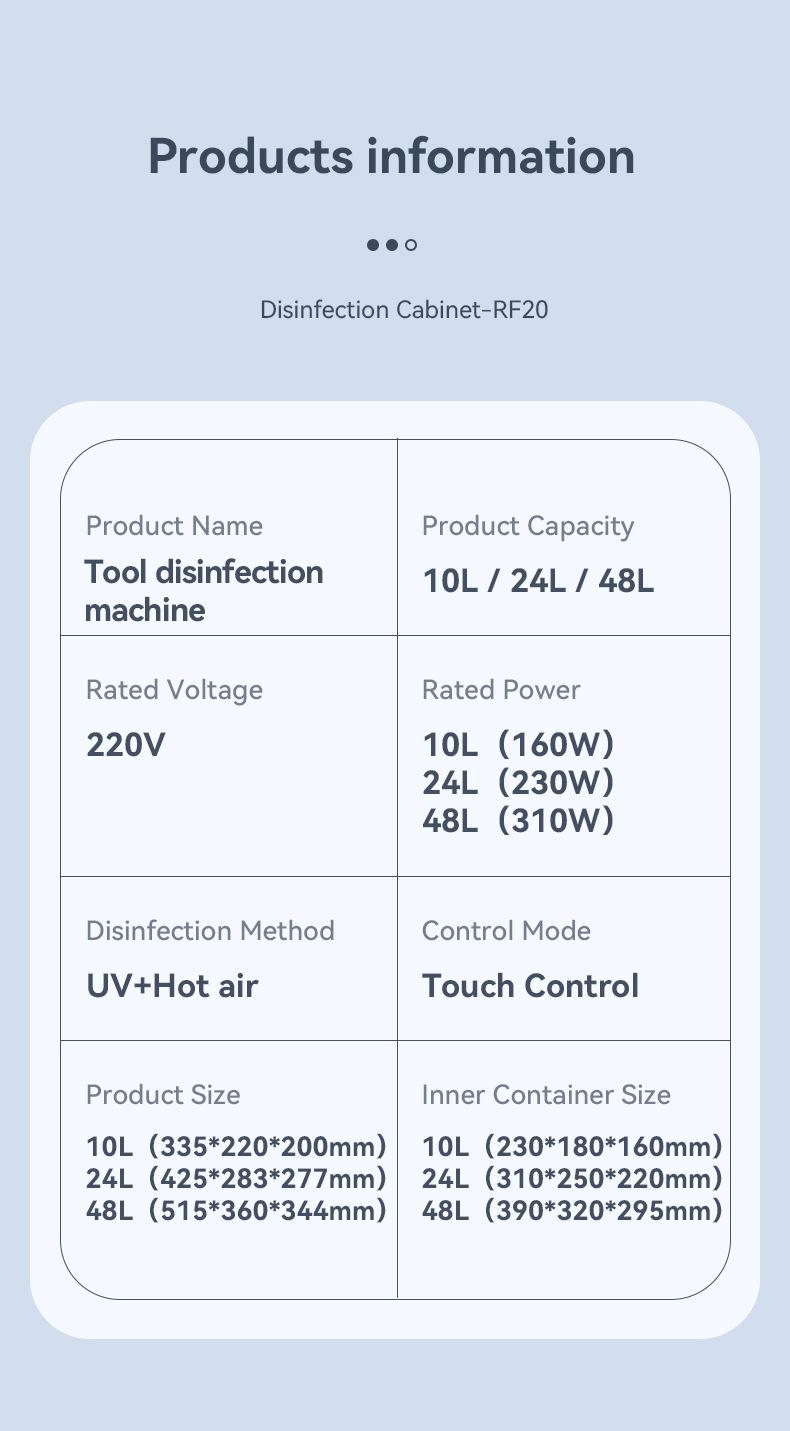Click the Product Name label
Screen dimensions: 790x1431
pos(174,526)
